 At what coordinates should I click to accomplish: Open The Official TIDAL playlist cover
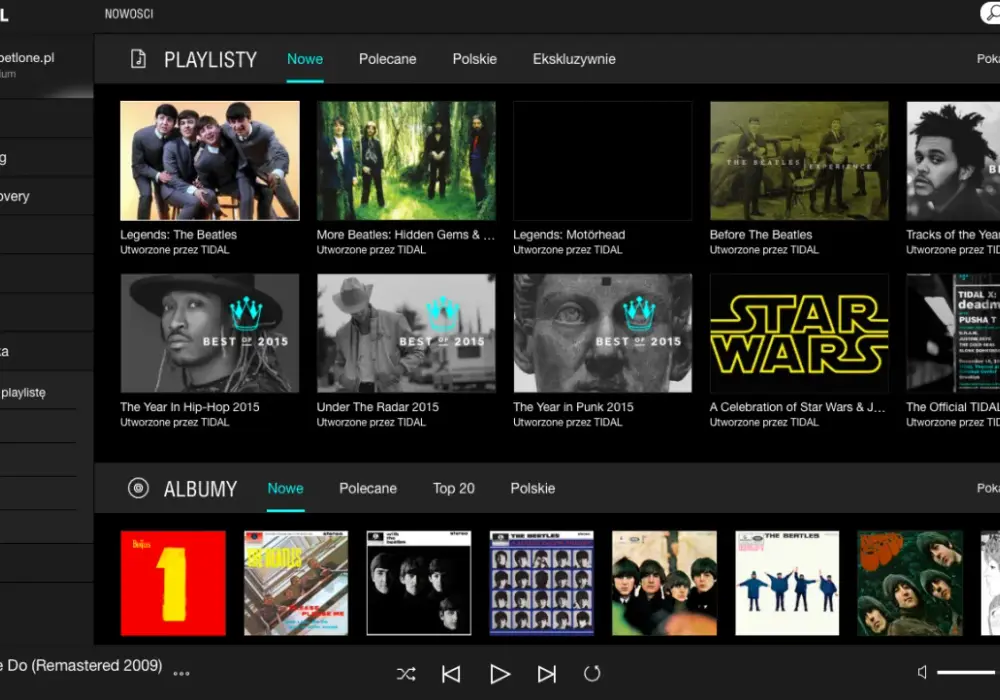(953, 333)
